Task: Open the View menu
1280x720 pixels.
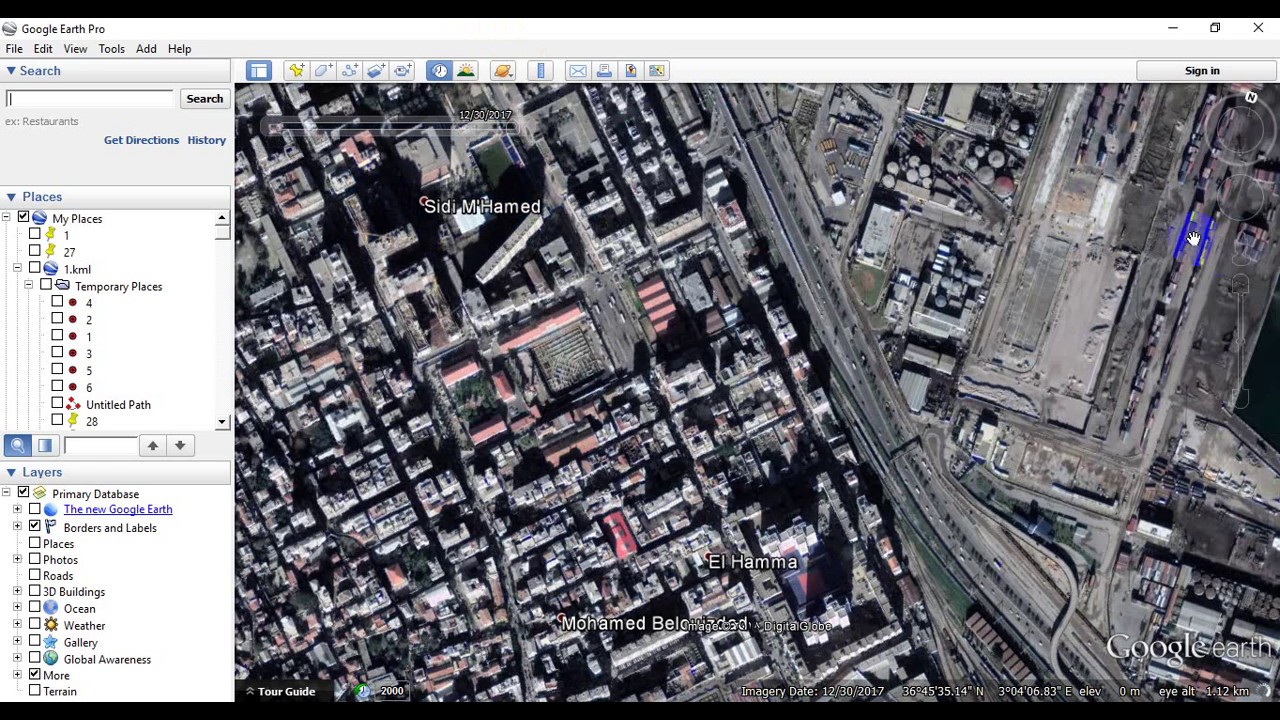Action: [x=75, y=48]
